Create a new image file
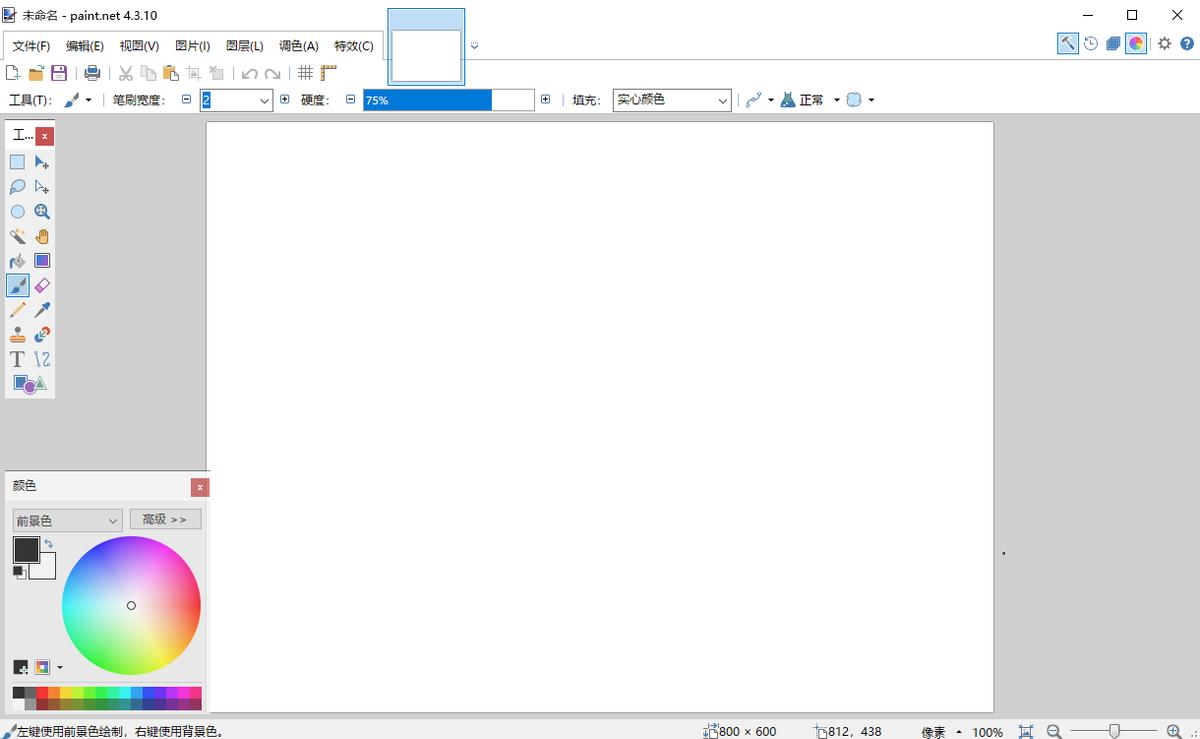Image resolution: width=1200 pixels, height=739 pixels. 13,73
